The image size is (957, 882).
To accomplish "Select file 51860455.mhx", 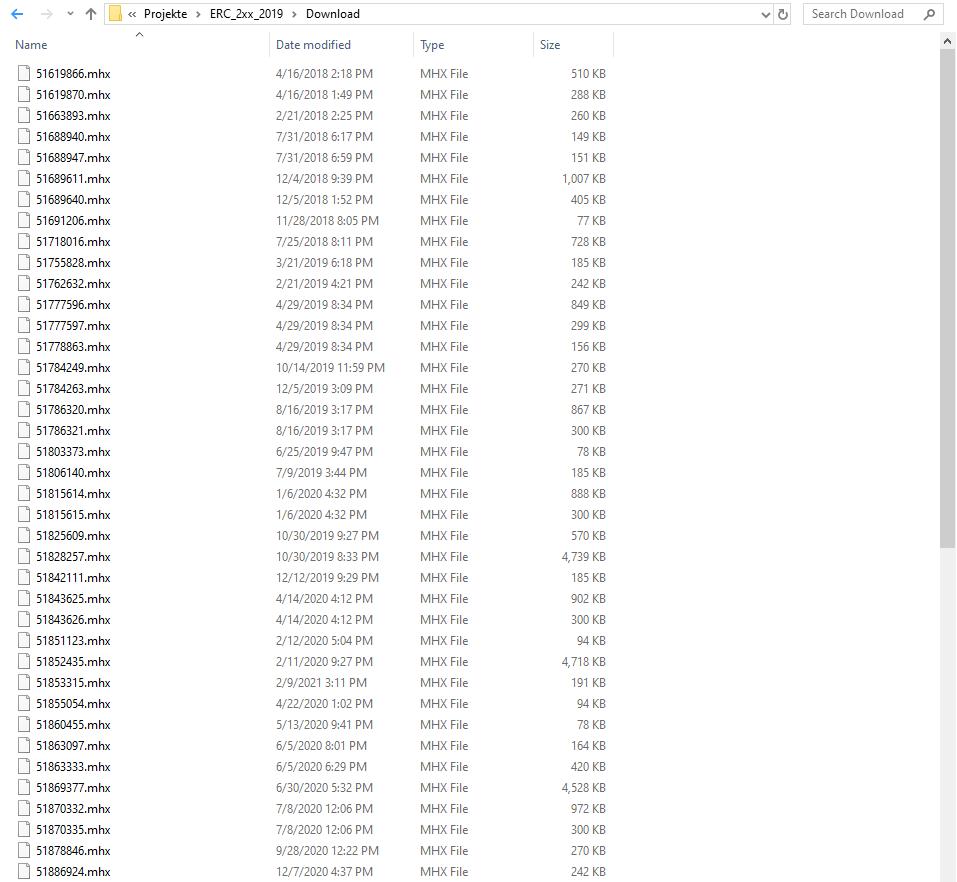I will 73,725.
